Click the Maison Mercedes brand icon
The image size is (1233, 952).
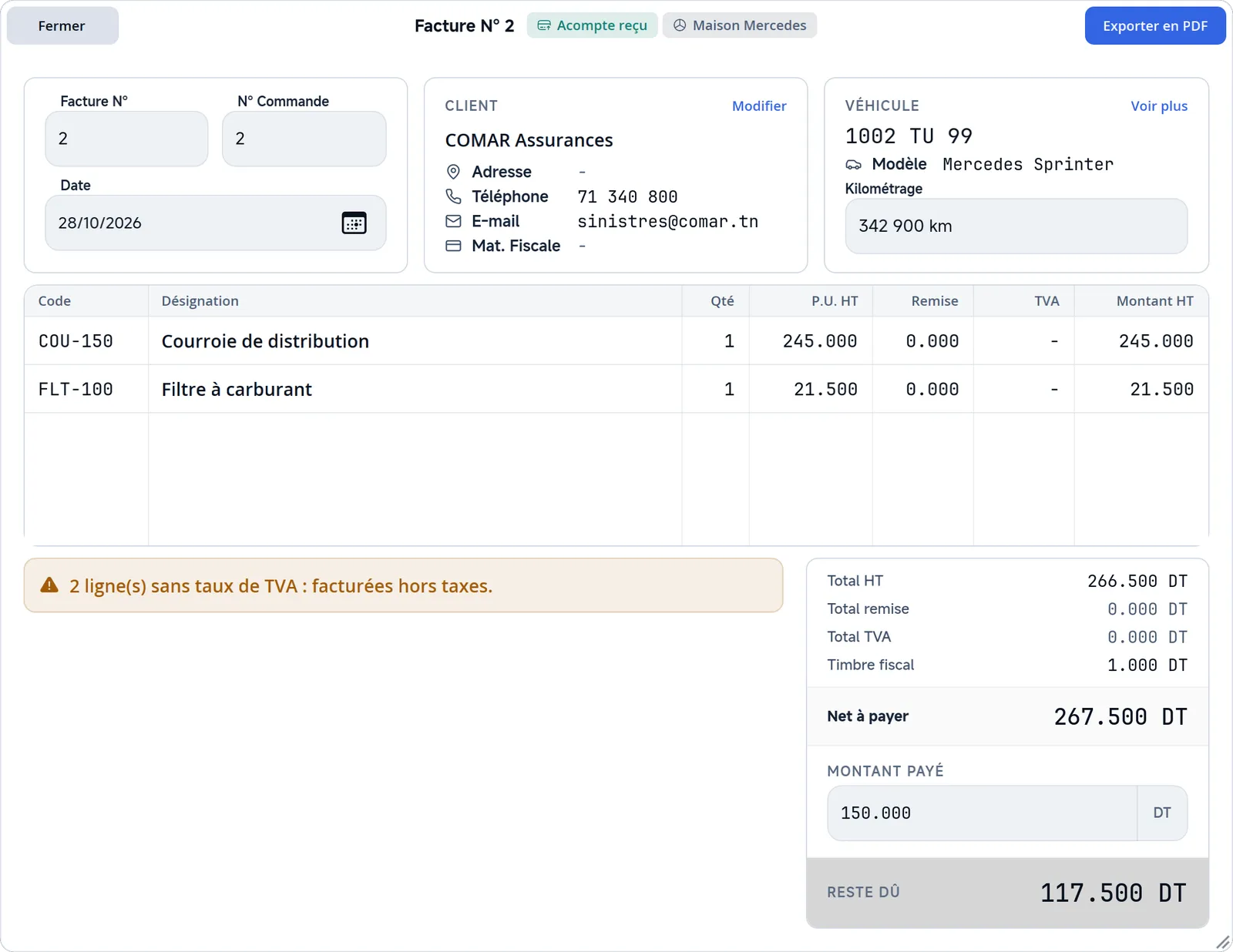tap(680, 25)
